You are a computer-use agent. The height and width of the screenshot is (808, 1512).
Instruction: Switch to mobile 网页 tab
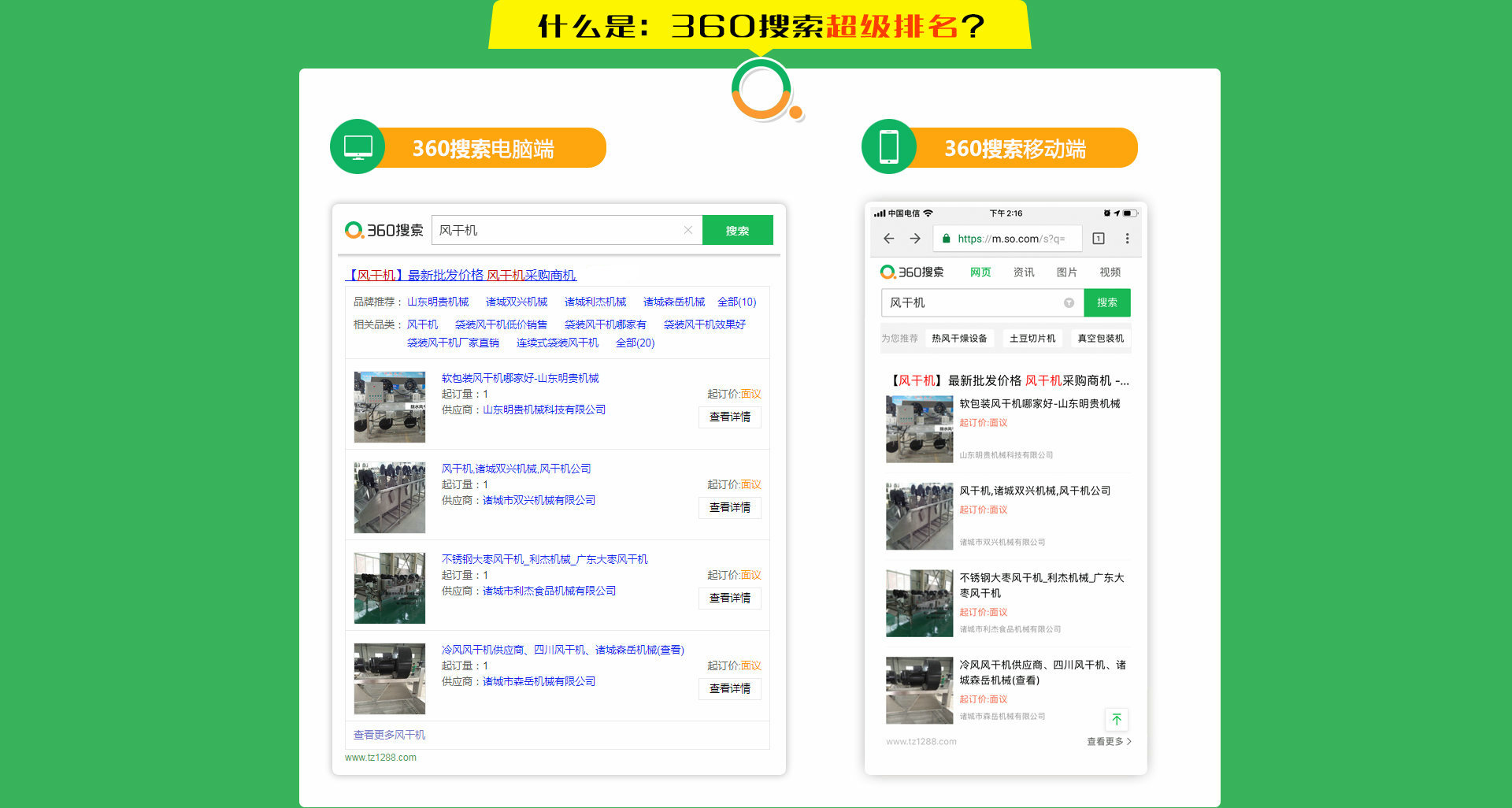coord(980,272)
